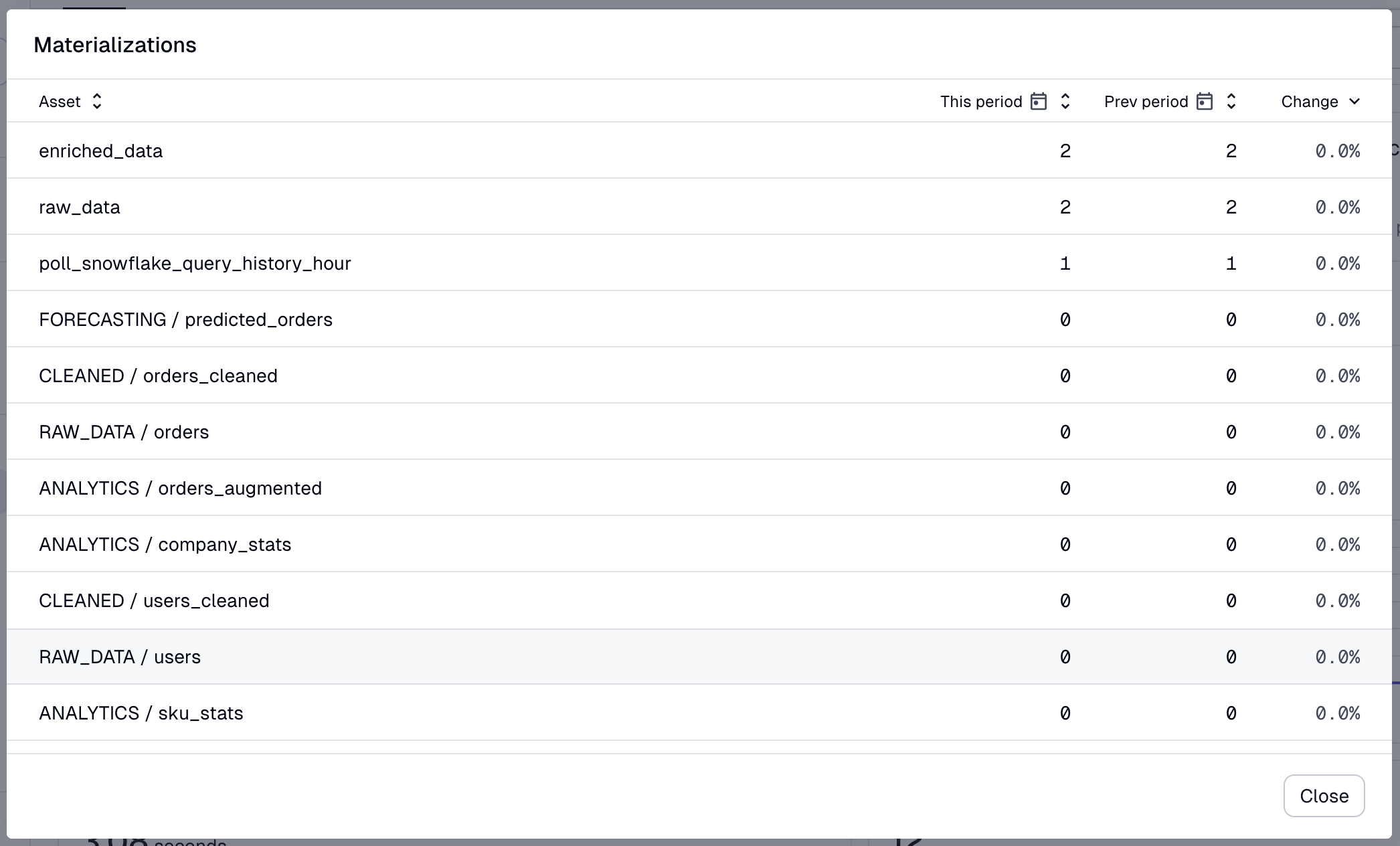Sort by Asset column arrows

(x=97, y=101)
